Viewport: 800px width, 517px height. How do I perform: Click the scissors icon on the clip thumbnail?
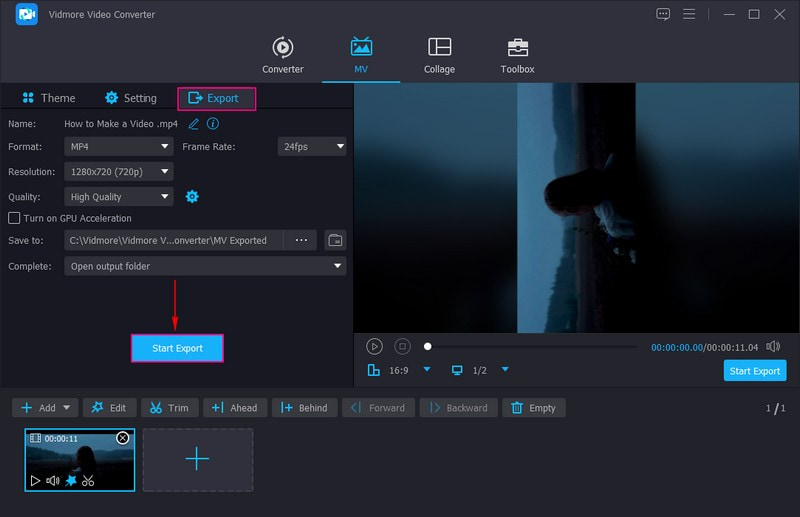coord(88,480)
